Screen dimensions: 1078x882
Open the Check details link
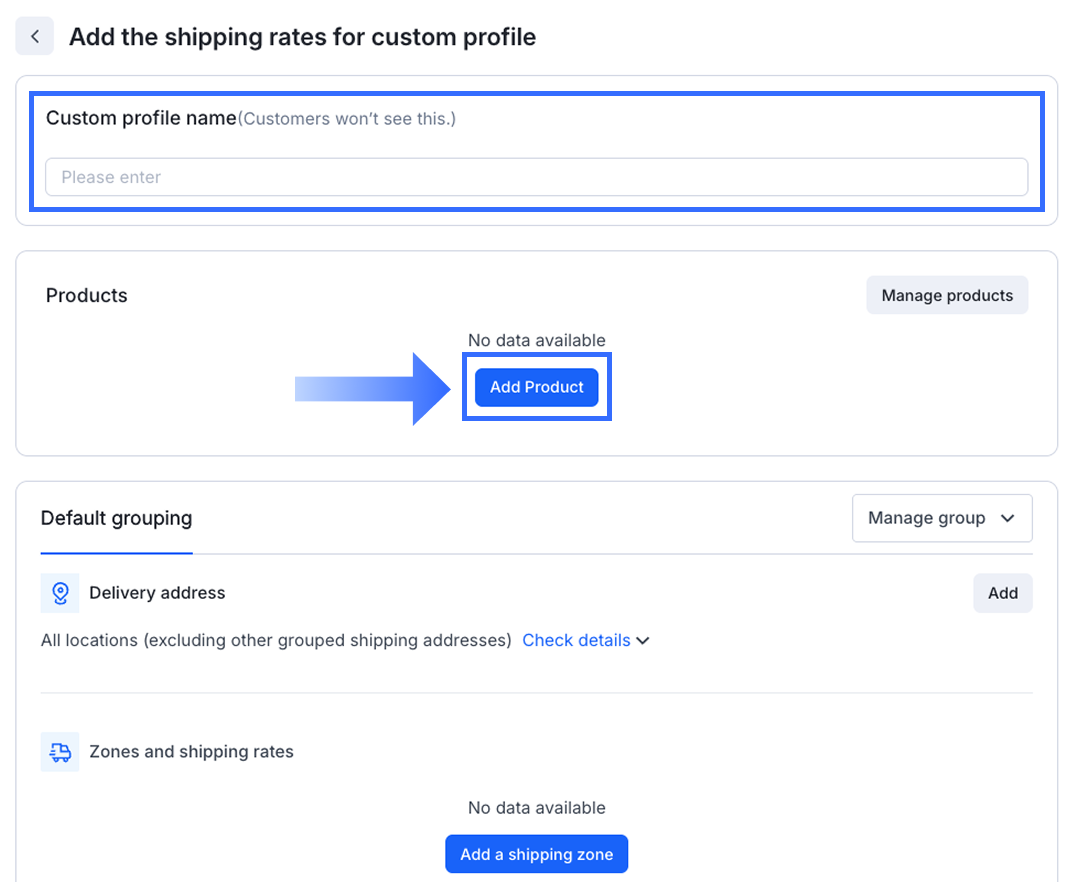pos(576,640)
